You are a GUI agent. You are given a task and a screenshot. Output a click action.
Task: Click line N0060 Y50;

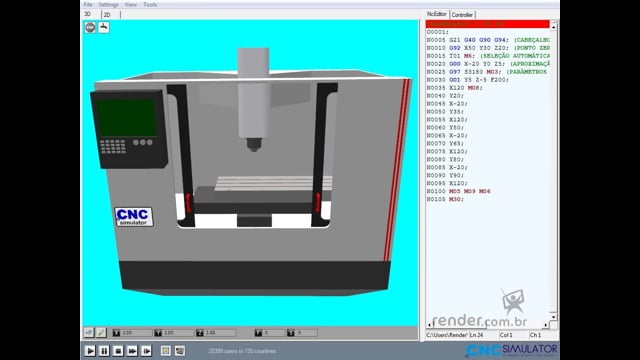[x=445, y=127]
